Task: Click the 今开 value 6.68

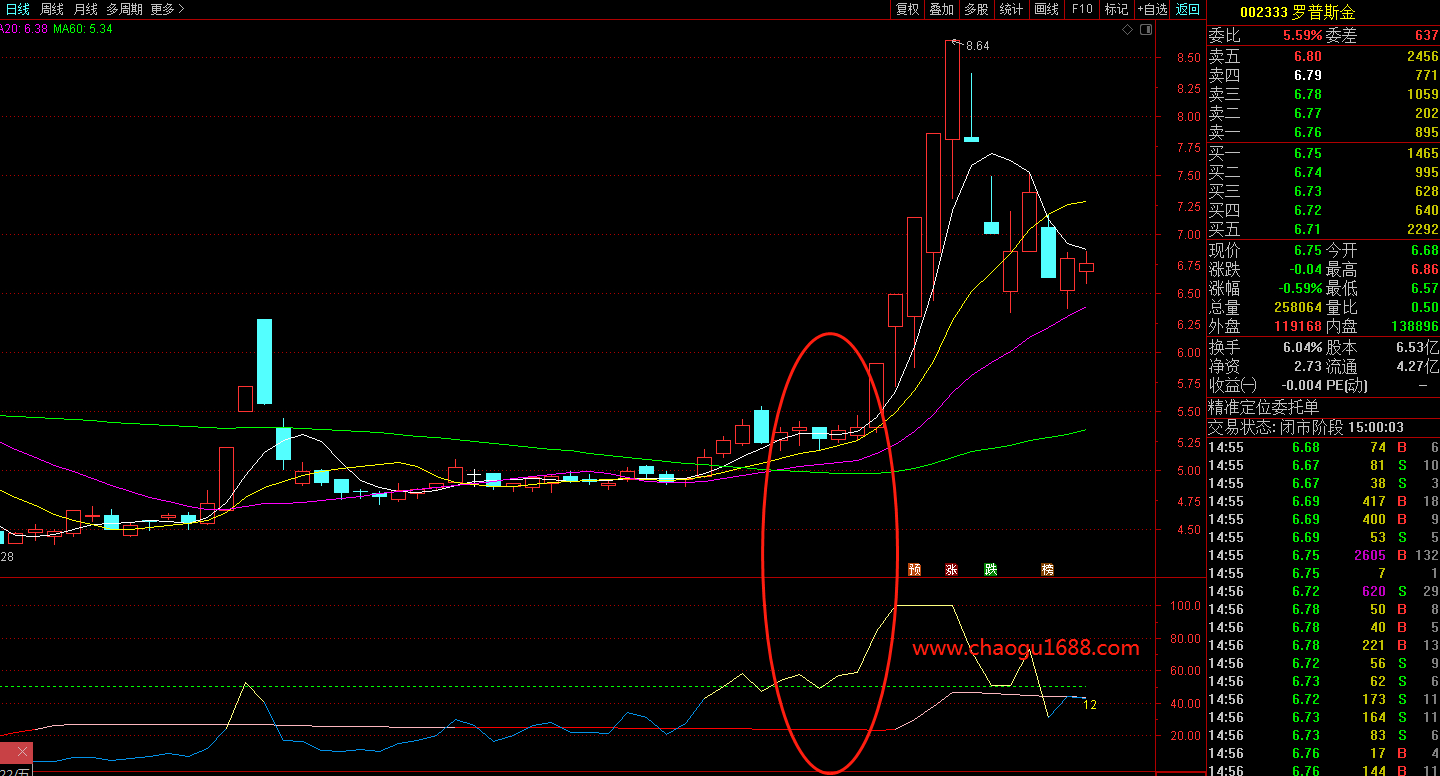Action: click(x=1424, y=250)
